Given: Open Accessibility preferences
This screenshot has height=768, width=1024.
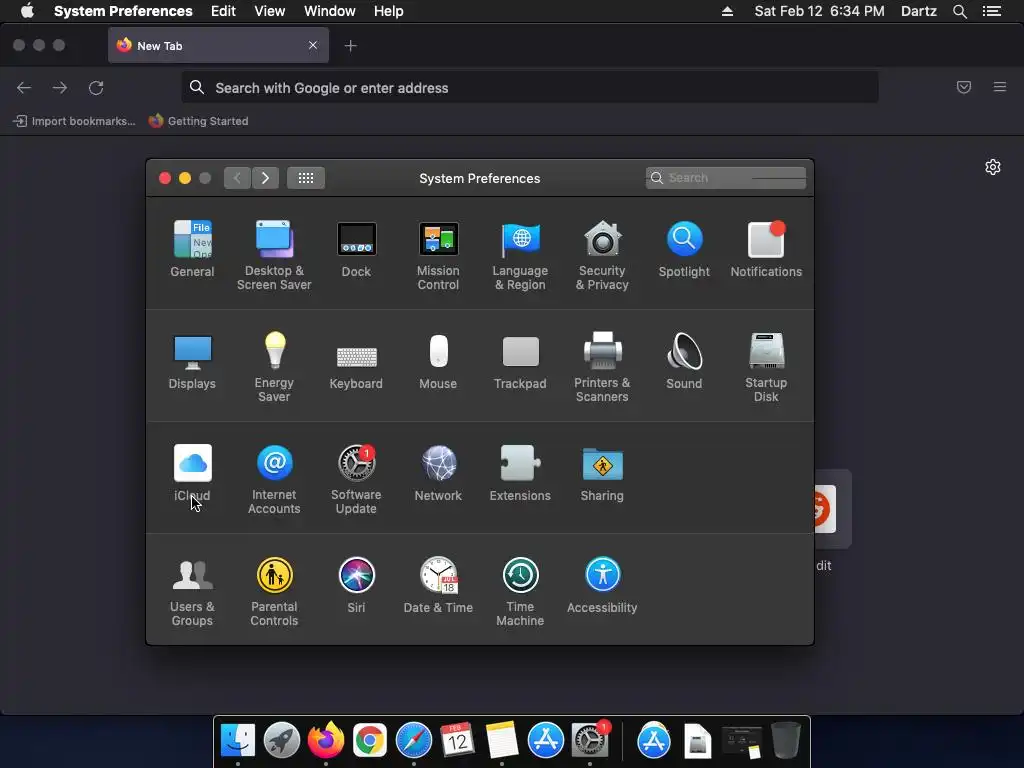Looking at the screenshot, I should [x=602, y=586].
